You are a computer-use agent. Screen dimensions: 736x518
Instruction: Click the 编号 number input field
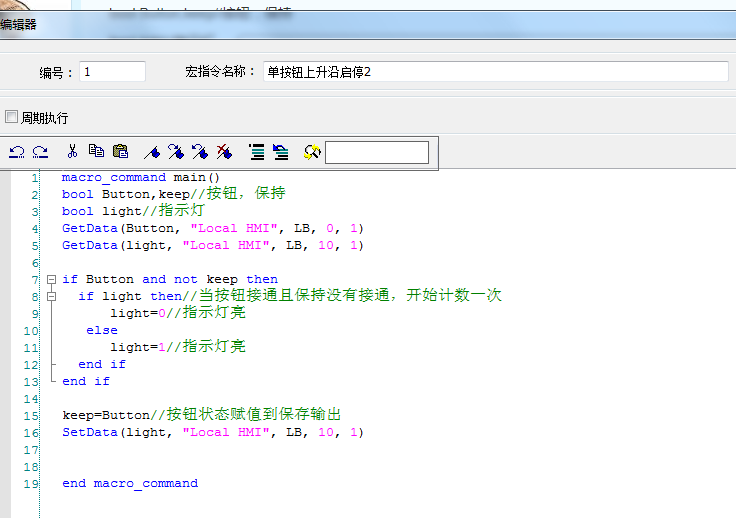coord(112,72)
